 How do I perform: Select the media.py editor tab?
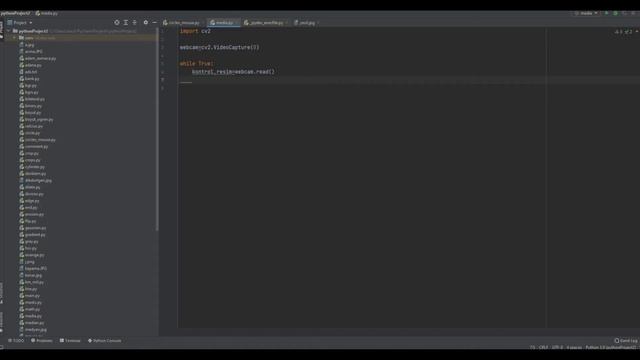pyautogui.click(x=223, y=23)
